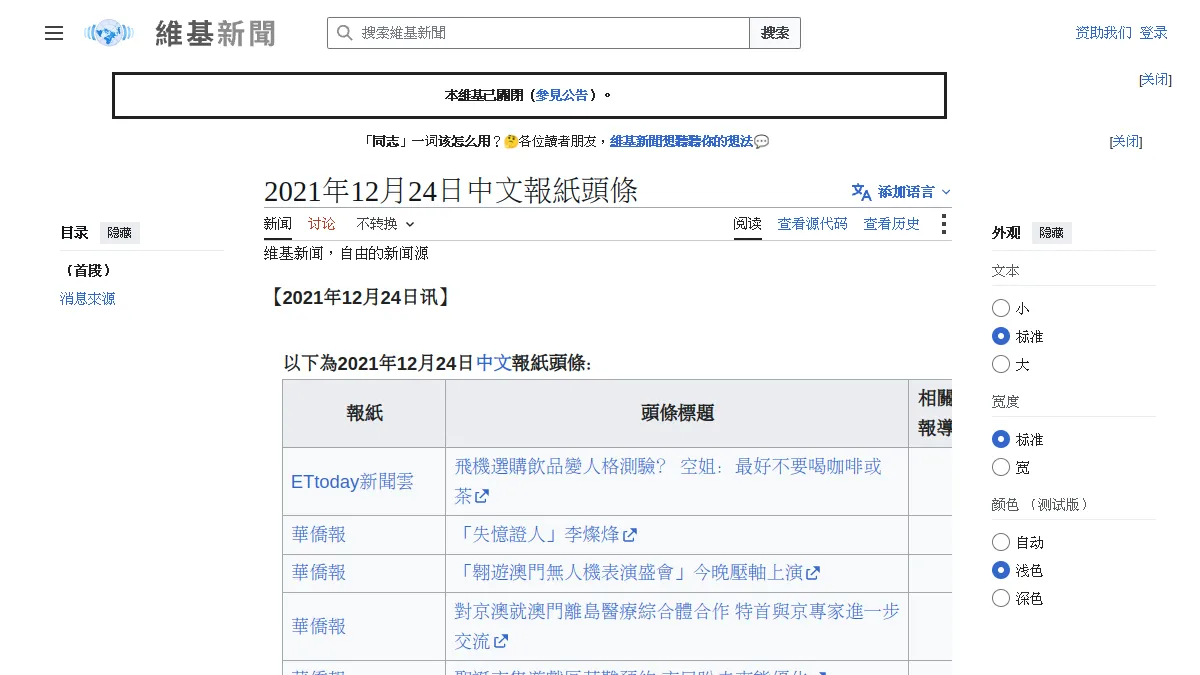Close the 同志 survey notice via 关闭
Image resolution: width=1200 pixels, height=675 pixels.
[x=1126, y=141]
